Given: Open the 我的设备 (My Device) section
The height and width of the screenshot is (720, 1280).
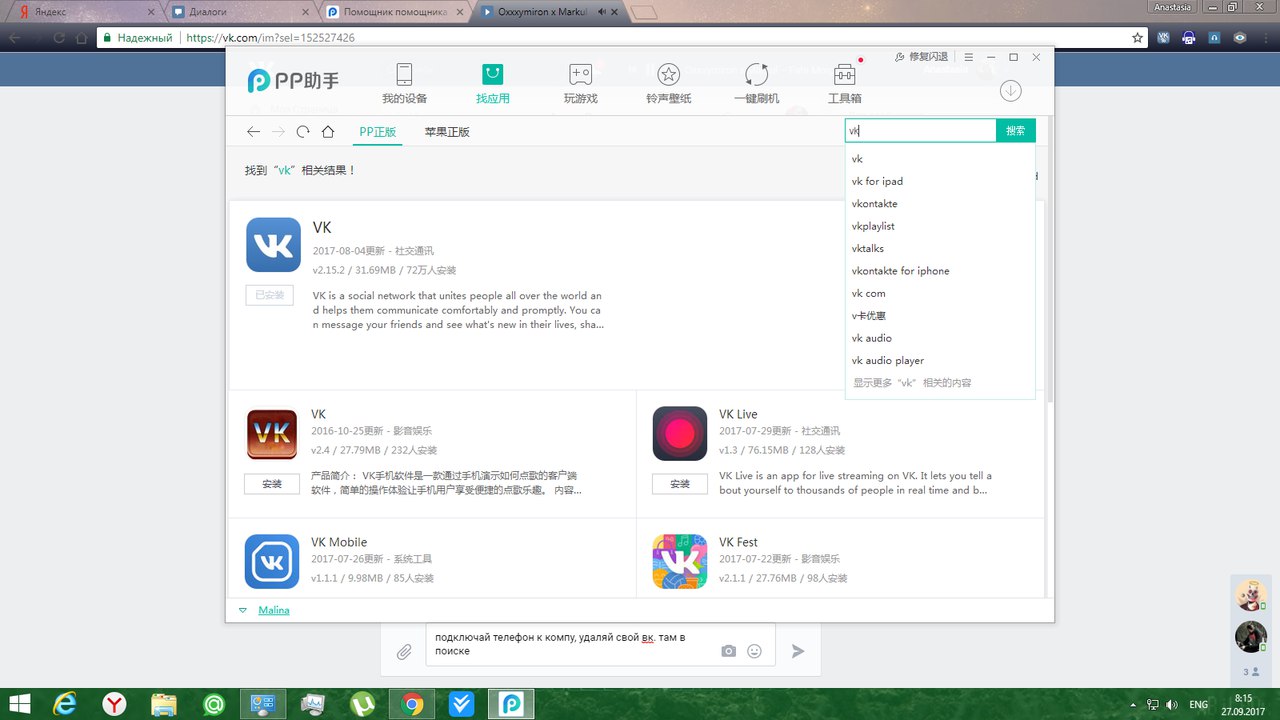Looking at the screenshot, I should (404, 84).
